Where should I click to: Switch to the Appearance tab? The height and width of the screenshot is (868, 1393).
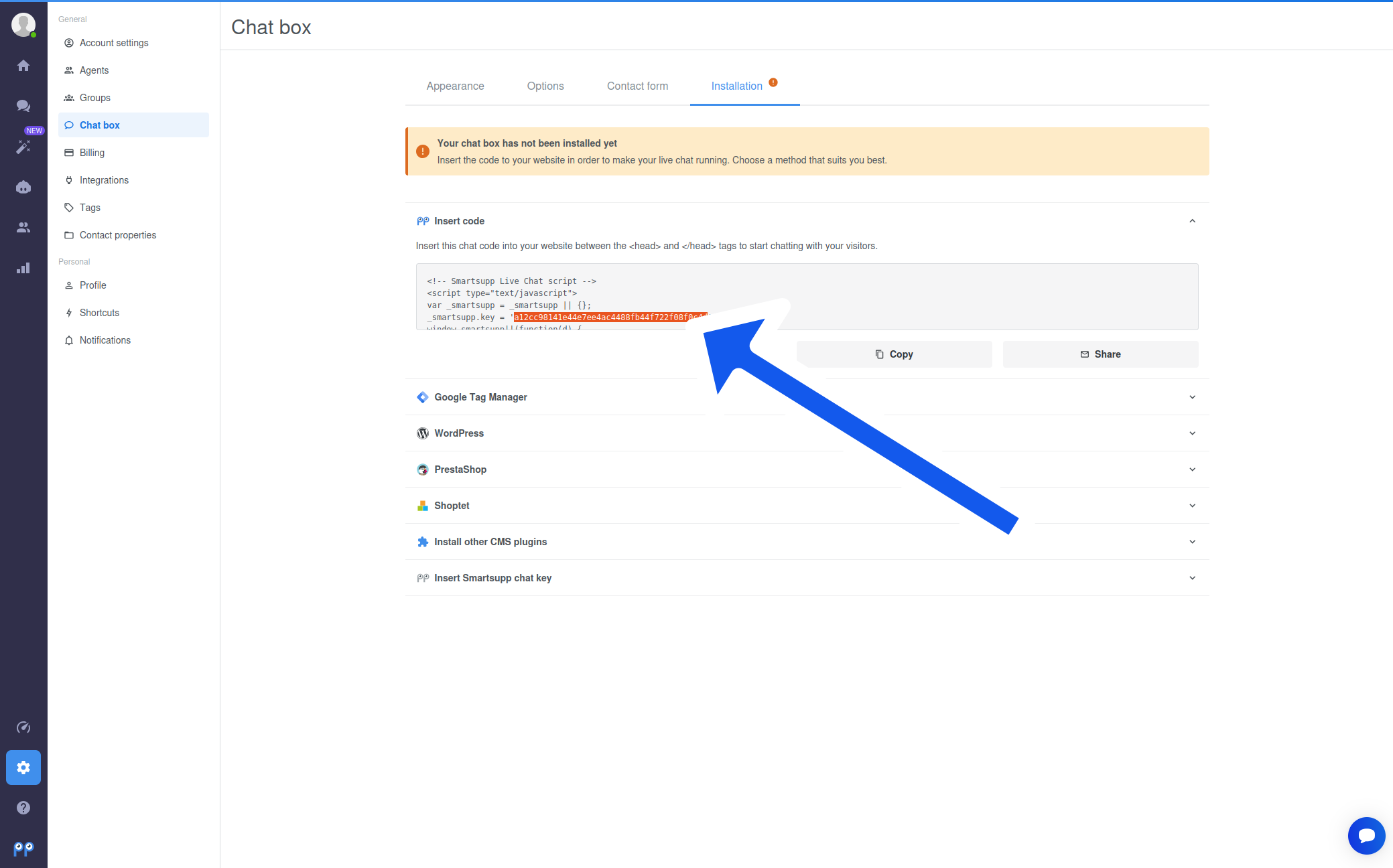point(455,86)
